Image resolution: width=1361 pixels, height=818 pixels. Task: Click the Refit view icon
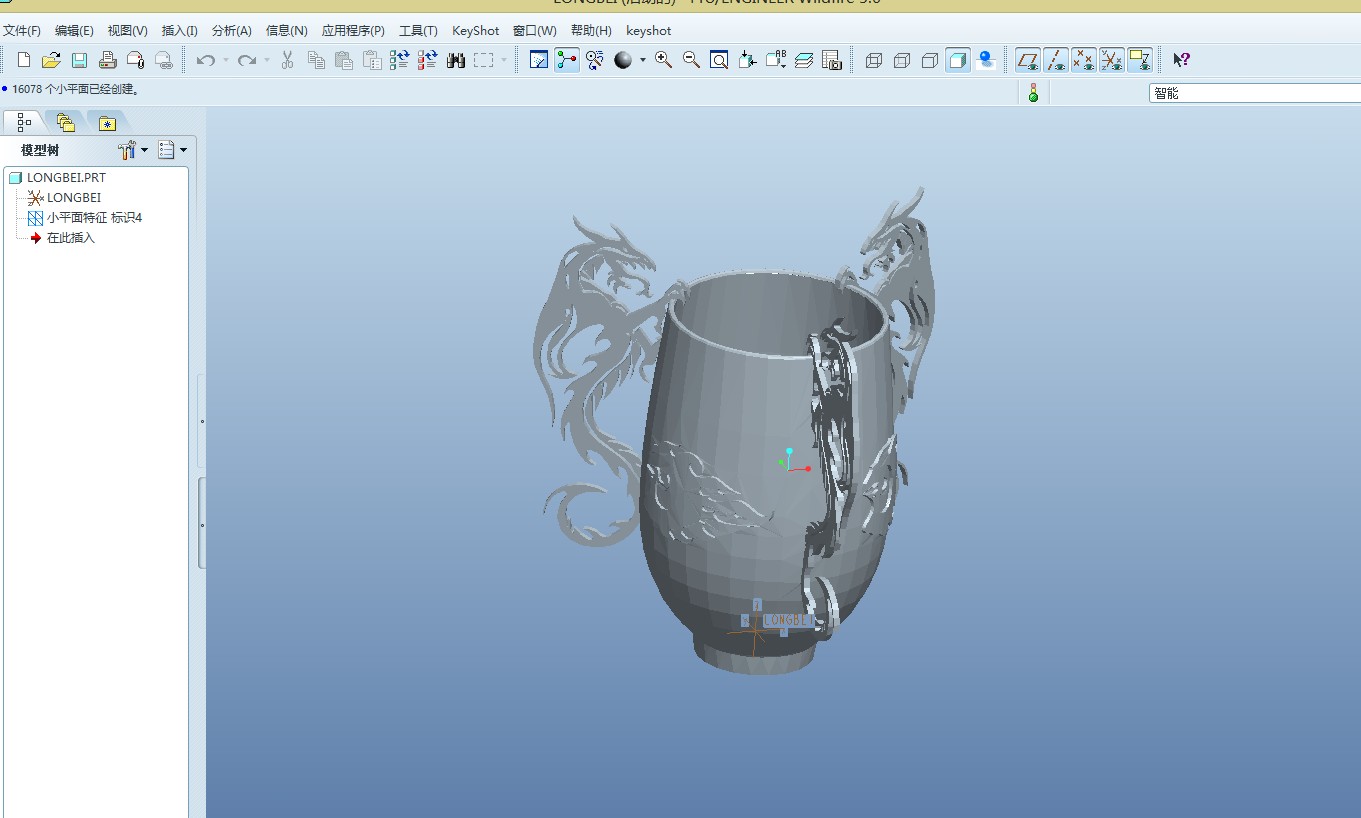(719, 61)
